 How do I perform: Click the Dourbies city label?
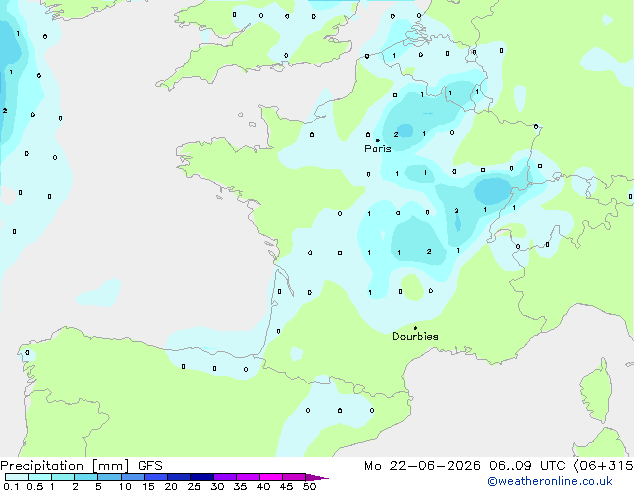(x=415, y=336)
